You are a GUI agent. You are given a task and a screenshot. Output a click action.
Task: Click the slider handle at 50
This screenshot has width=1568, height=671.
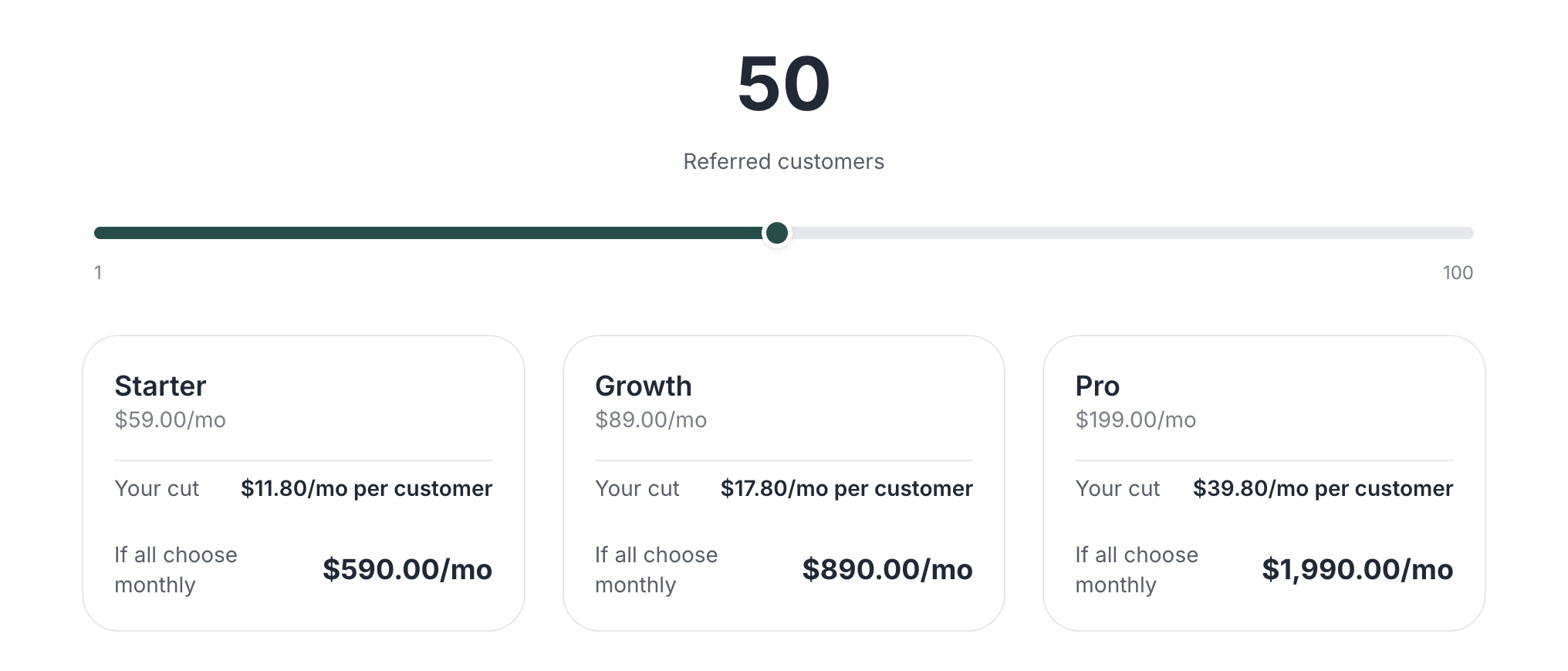(777, 233)
